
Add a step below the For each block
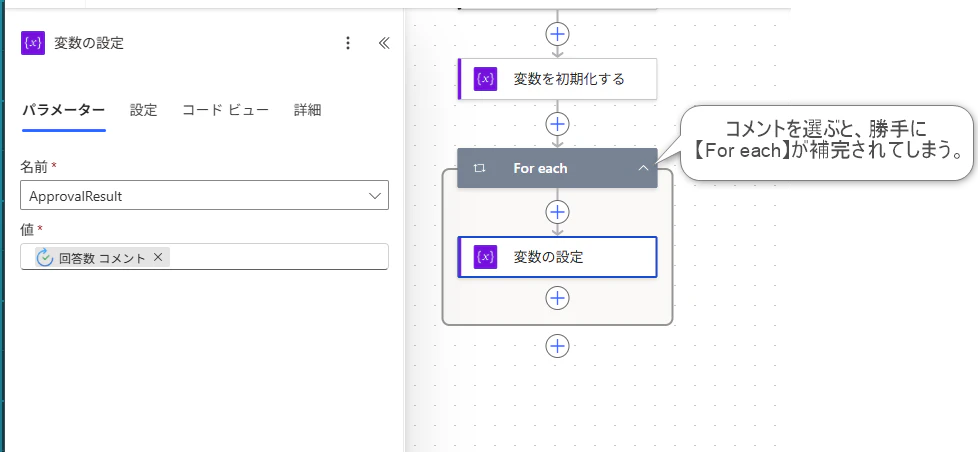[x=557, y=345]
